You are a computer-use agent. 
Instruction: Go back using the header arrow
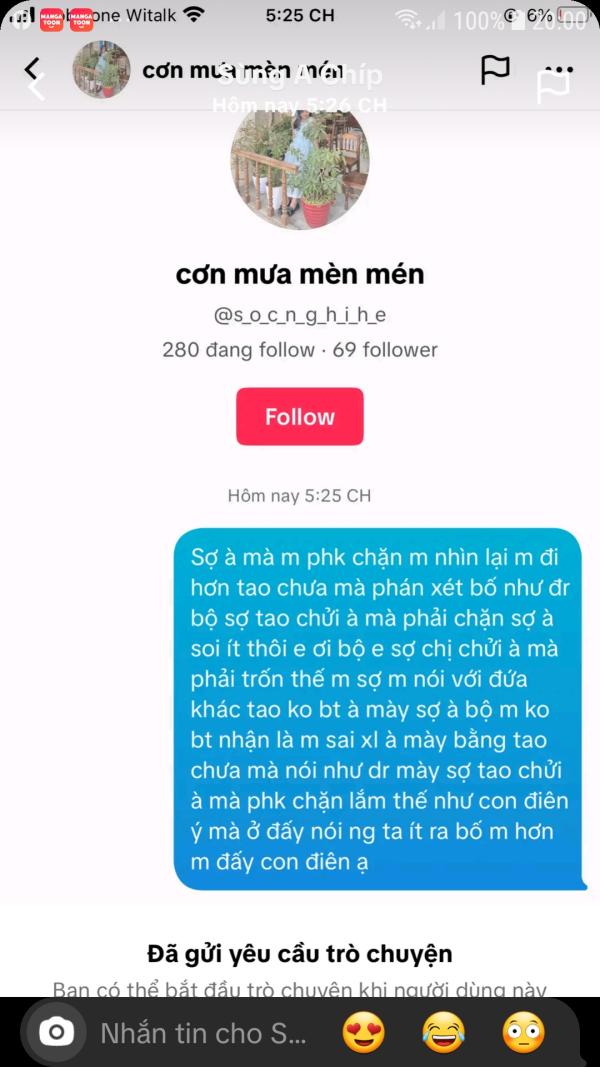click(31, 69)
